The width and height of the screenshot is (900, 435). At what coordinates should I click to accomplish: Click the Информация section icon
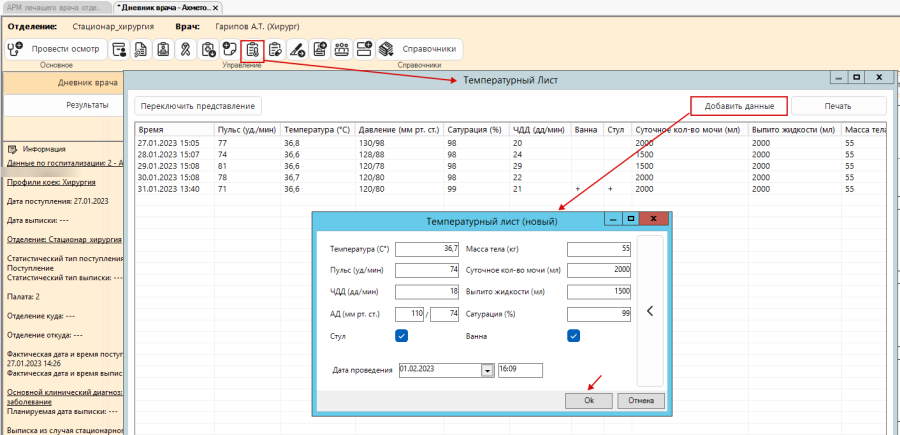click(12, 149)
